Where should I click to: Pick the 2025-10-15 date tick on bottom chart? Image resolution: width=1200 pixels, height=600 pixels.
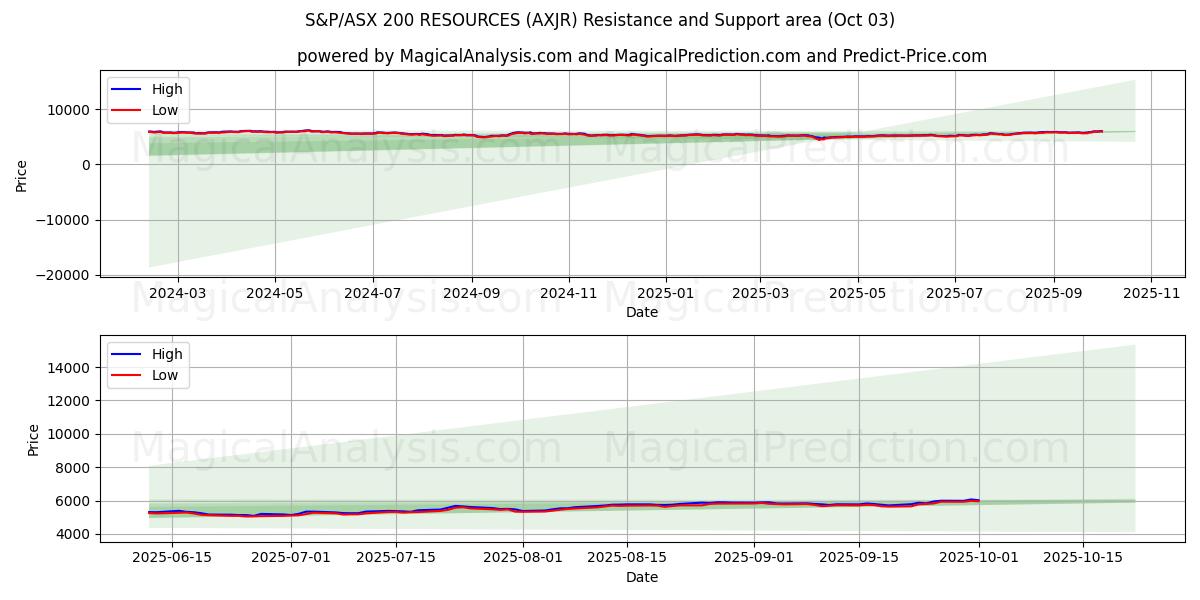[1083, 558]
